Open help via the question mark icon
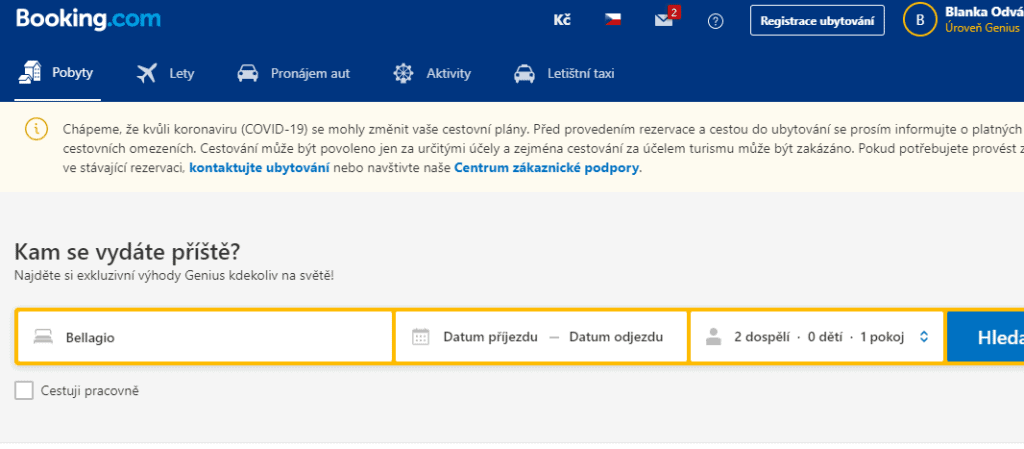 716,22
